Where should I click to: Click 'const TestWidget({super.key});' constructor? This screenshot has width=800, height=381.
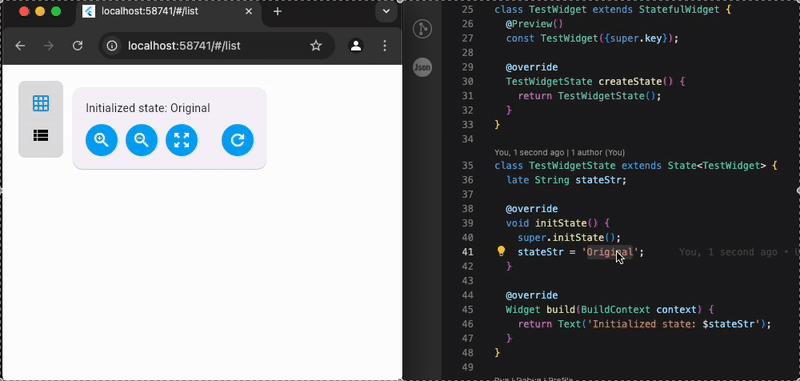click(592, 38)
